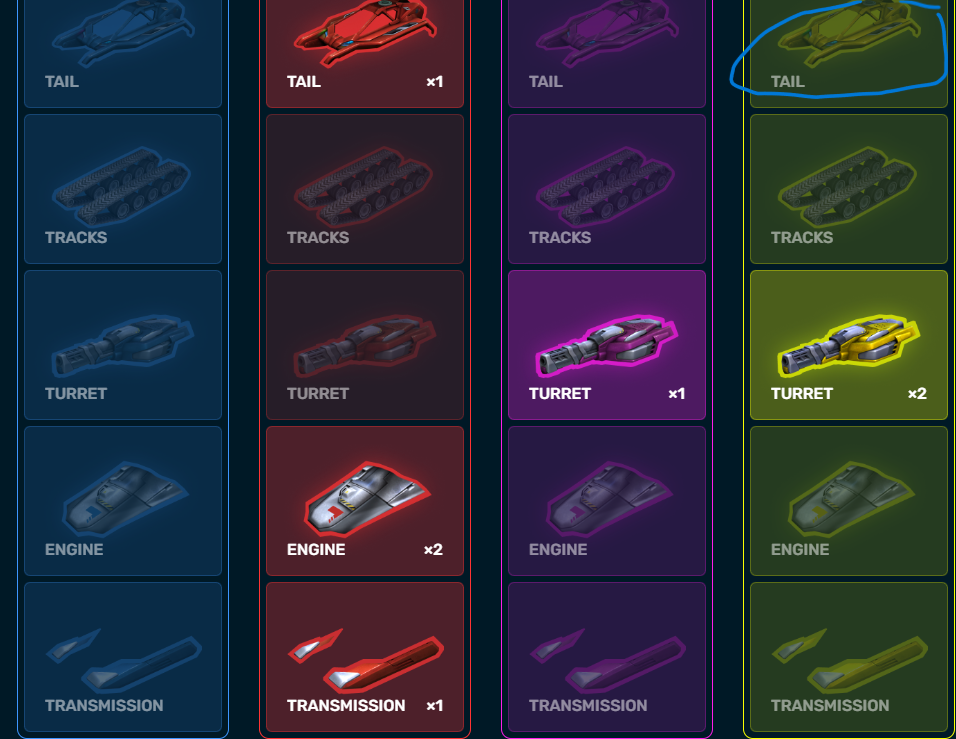Image resolution: width=956 pixels, height=739 pixels.
Task: Choose the yellow Turret x2 card
Action: pos(849,345)
